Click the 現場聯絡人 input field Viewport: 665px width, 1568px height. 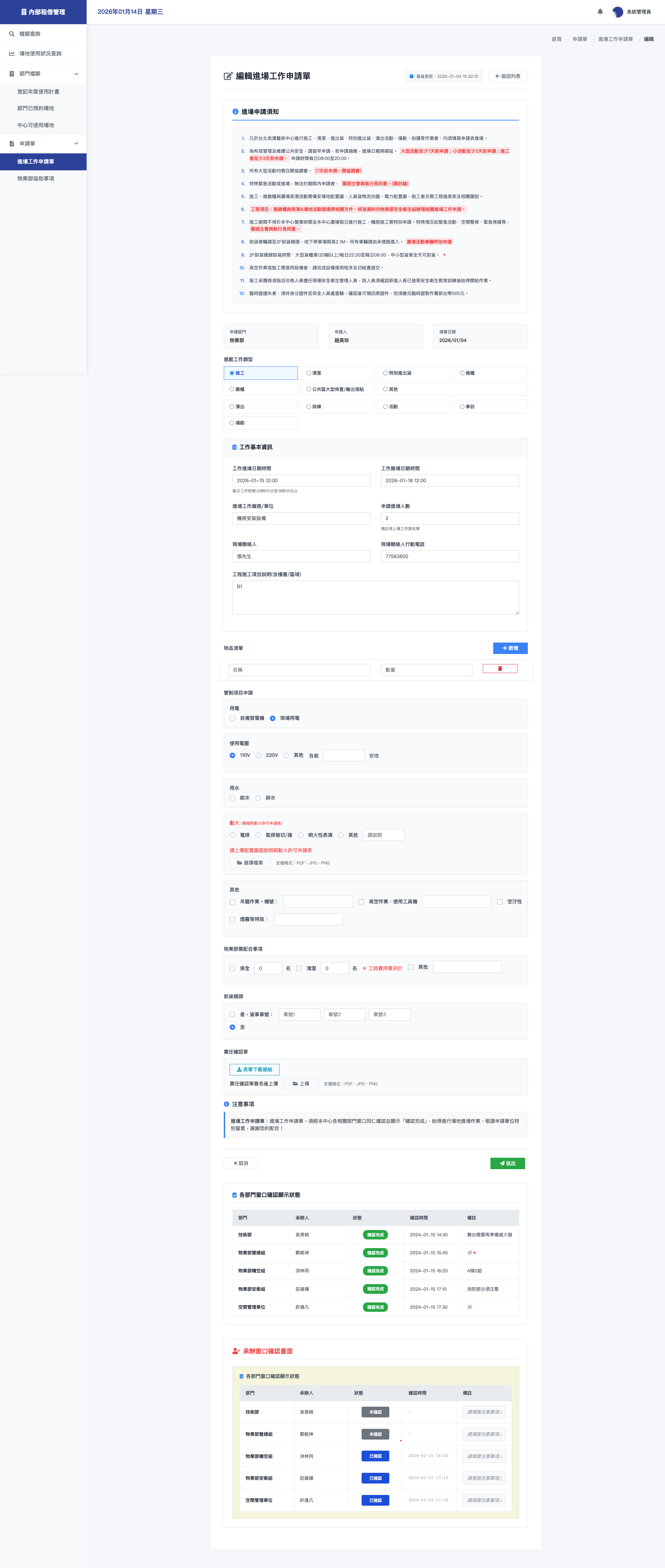pos(301,556)
